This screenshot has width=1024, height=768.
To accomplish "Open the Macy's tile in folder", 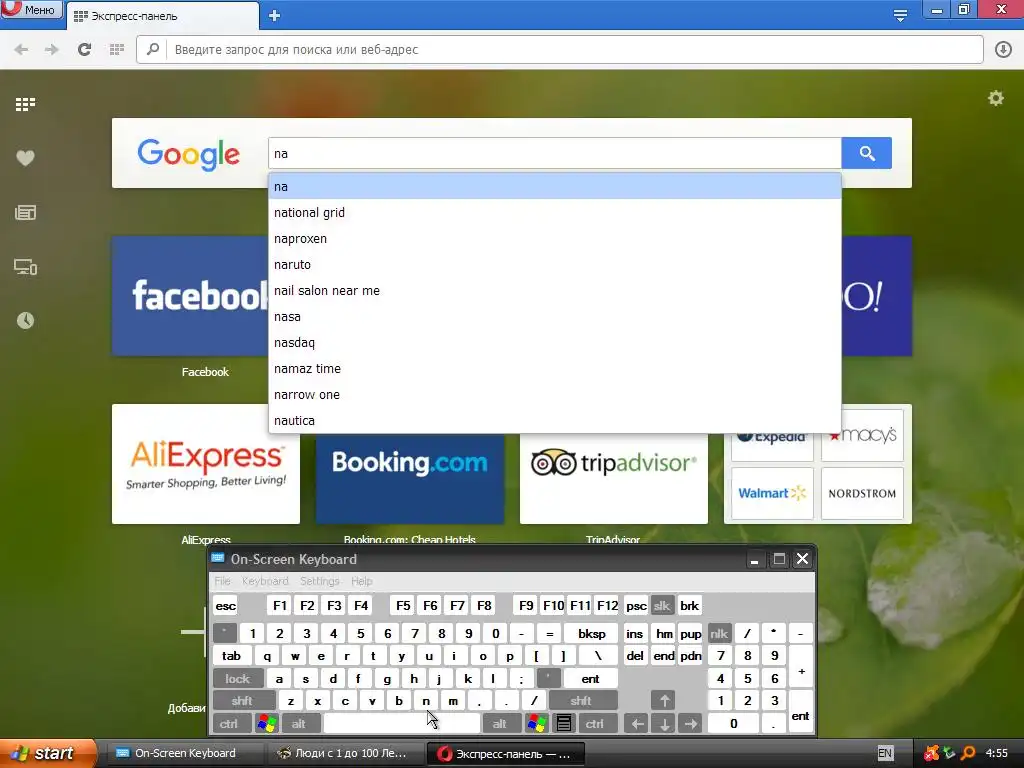I will pyautogui.click(x=862, y=436).
